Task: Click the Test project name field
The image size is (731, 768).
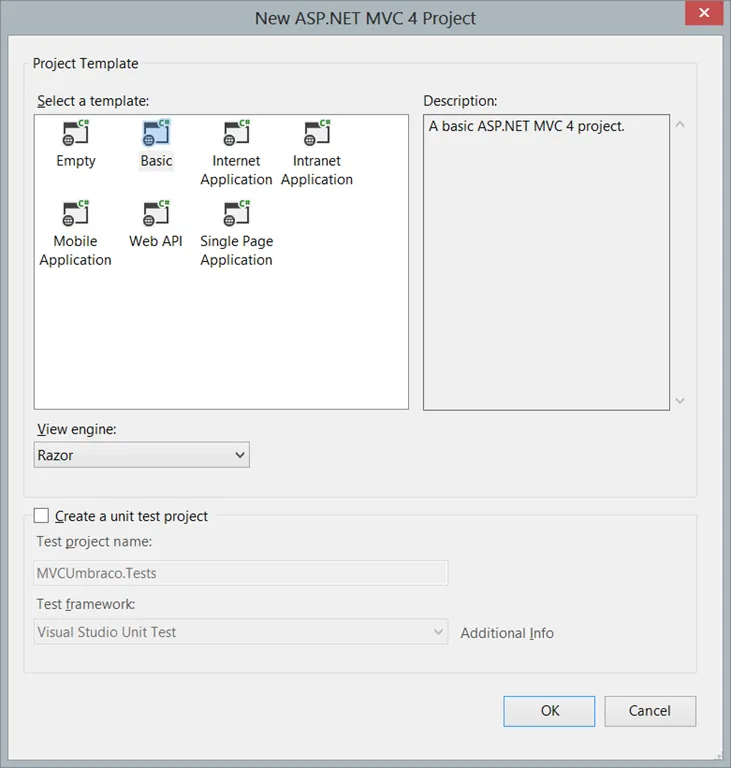Action: point(240,573)
